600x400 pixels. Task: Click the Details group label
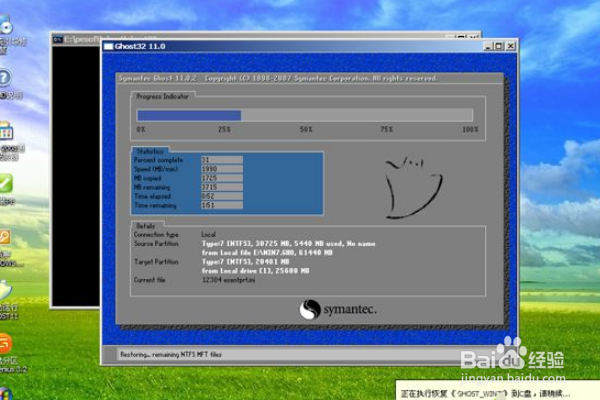click(145, 226)
